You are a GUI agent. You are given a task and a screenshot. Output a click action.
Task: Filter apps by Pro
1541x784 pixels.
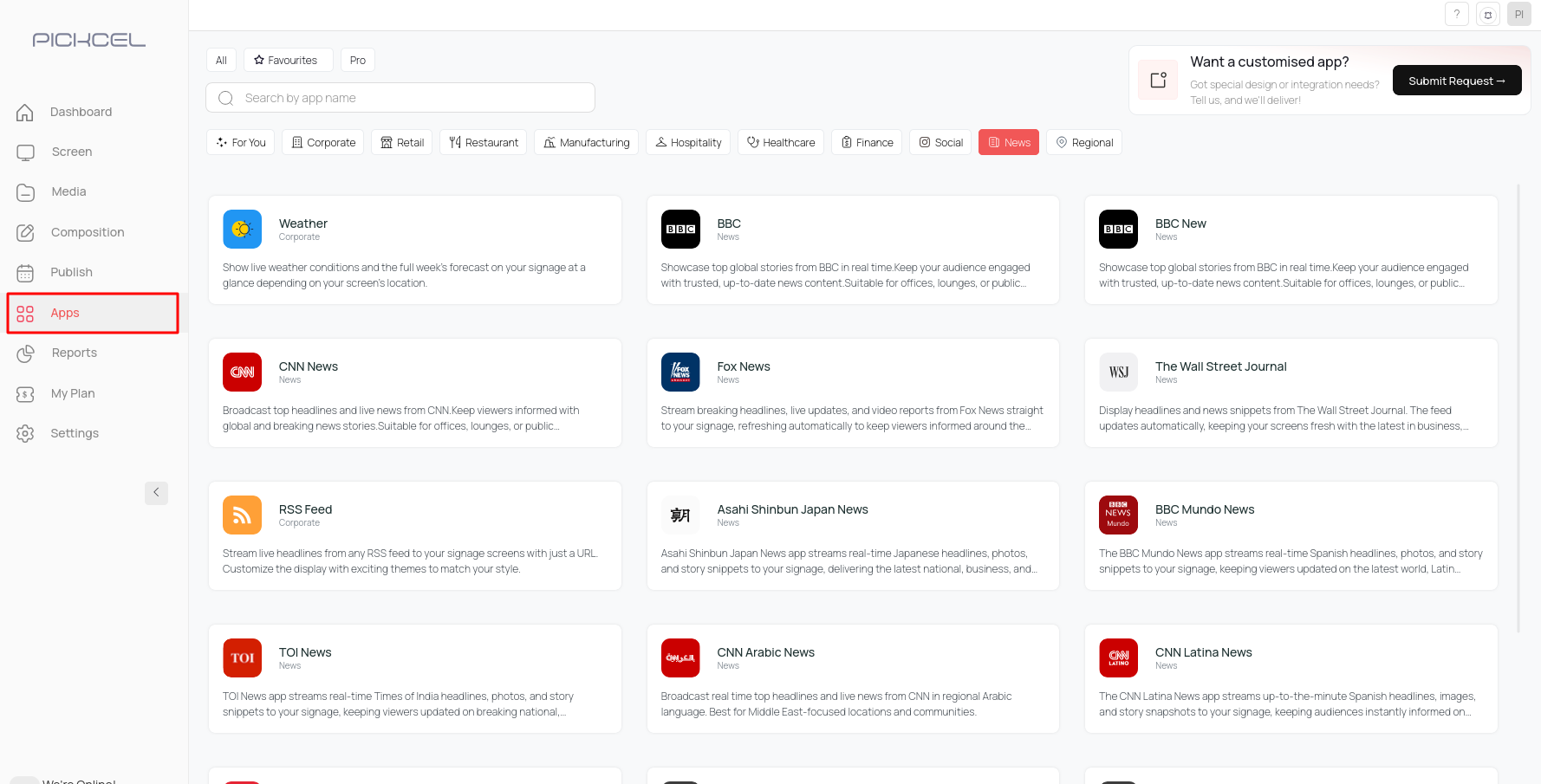point(357,60)
